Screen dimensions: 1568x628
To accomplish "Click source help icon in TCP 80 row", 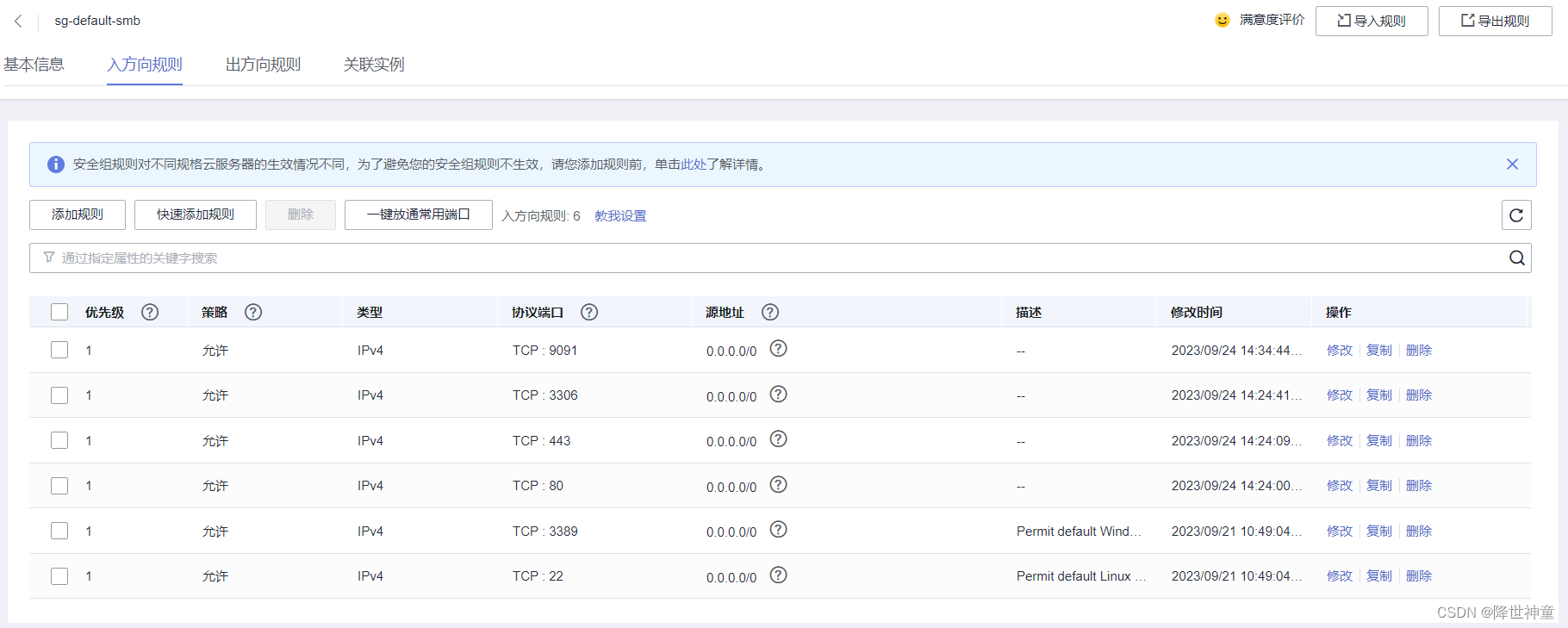I will click(x=778, y=484).
